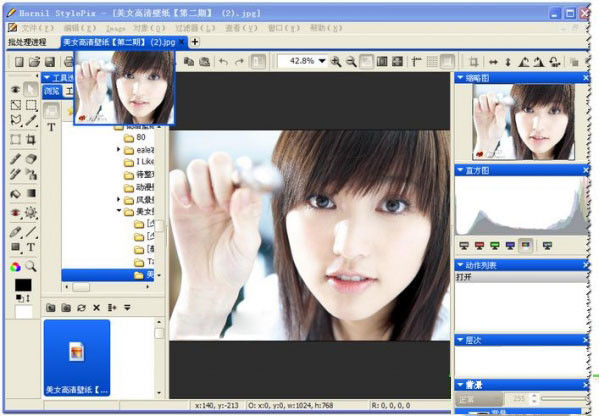
Task: Select the color picker wheel tool
Action: click(x=16, y=267)
